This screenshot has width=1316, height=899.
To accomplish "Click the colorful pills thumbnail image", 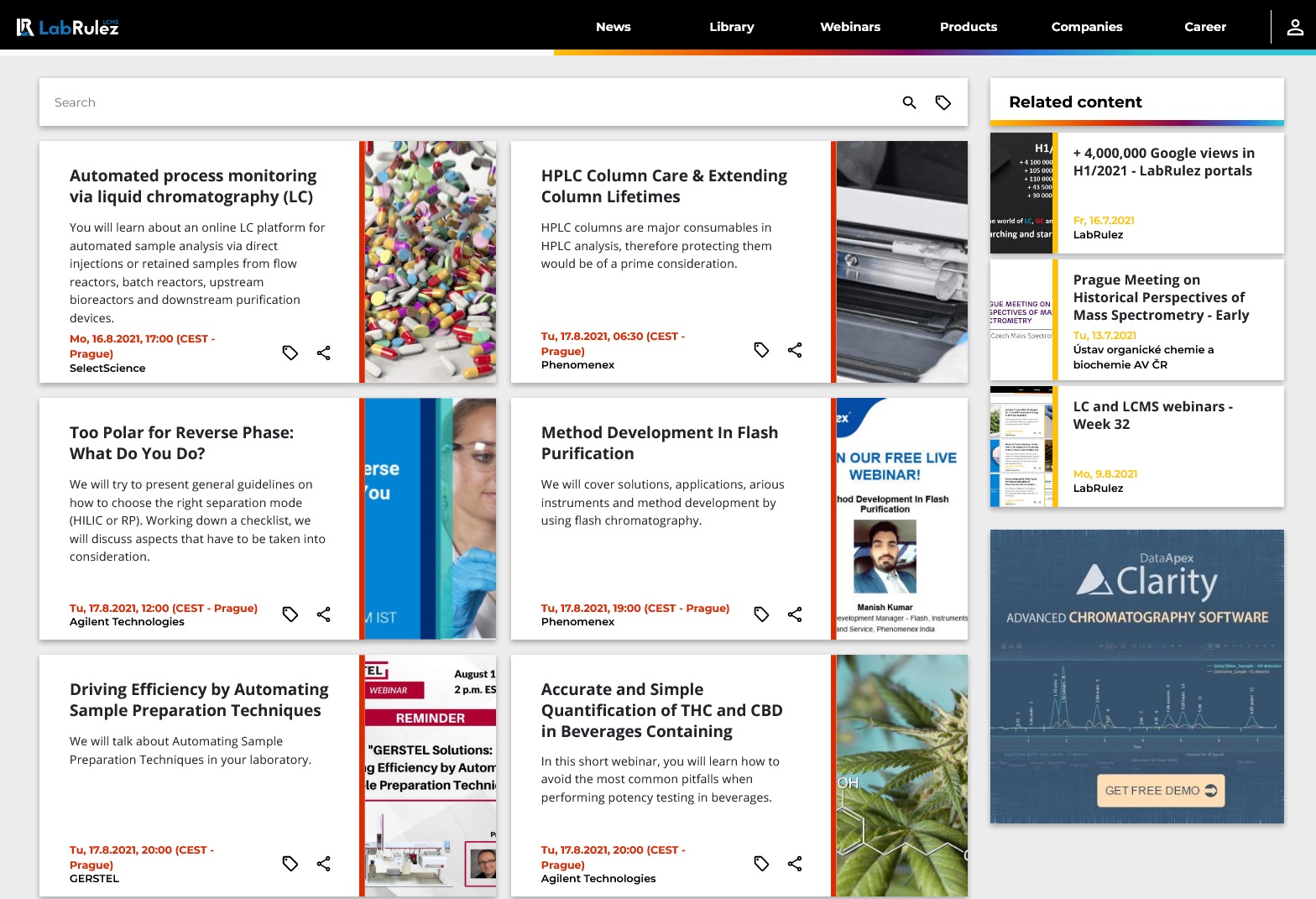I will 431,262.
